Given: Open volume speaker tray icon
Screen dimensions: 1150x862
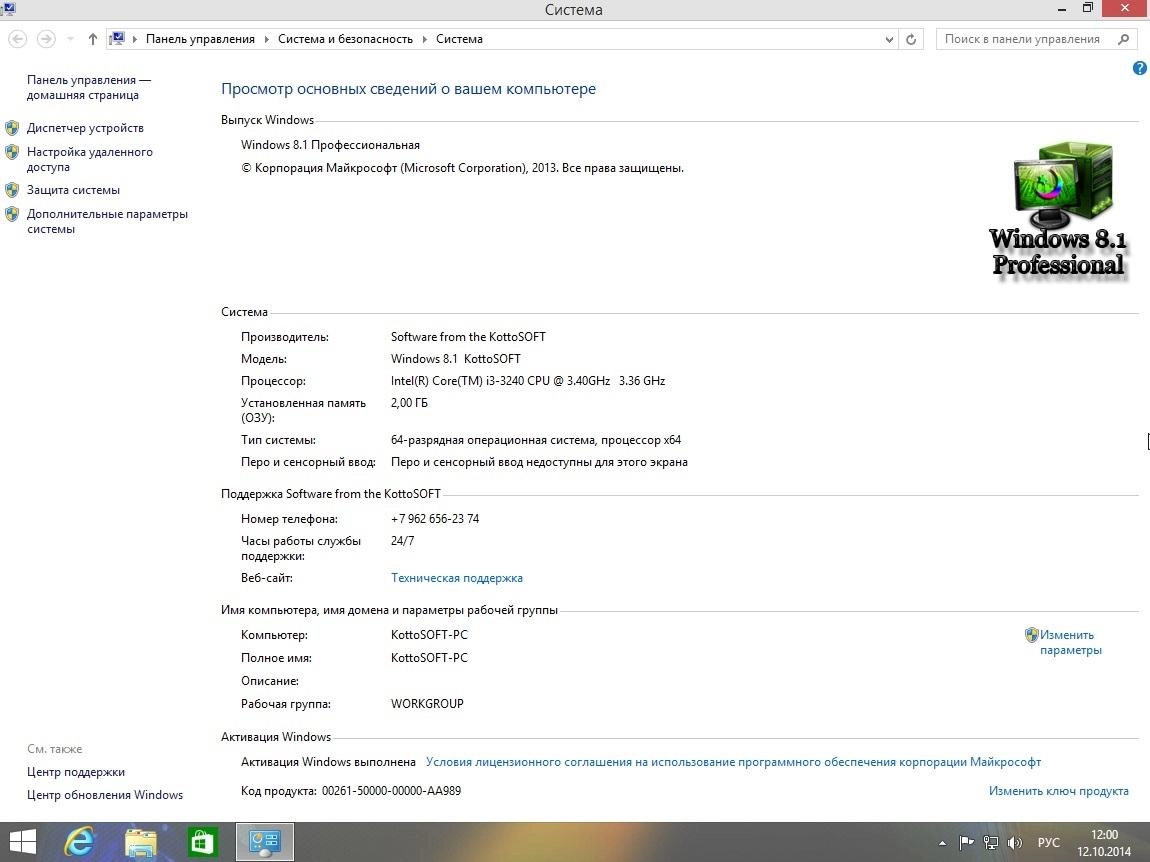Looking at the screenshot, I should (1015, 843).
